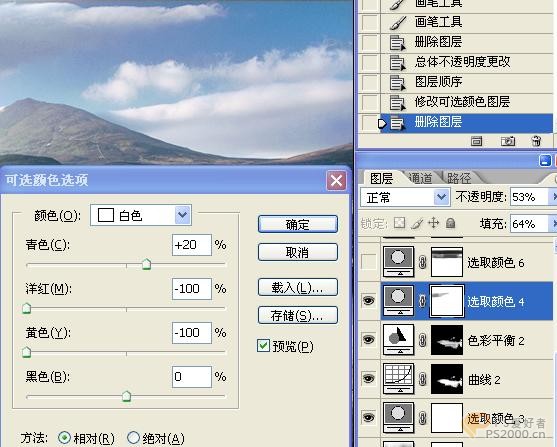Click the 确定 button

point(298,224)
